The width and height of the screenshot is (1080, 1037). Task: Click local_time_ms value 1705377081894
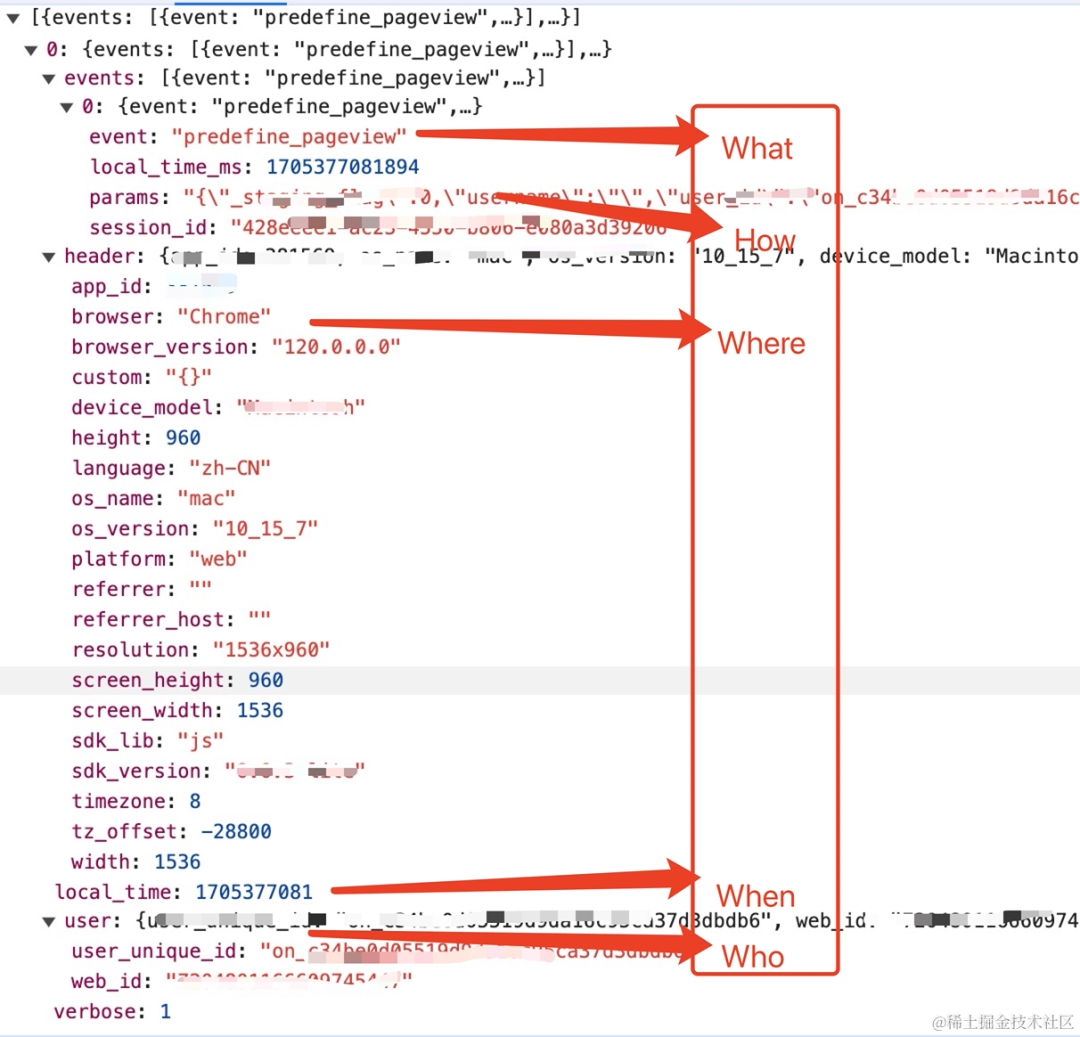(x=342, y=167)
